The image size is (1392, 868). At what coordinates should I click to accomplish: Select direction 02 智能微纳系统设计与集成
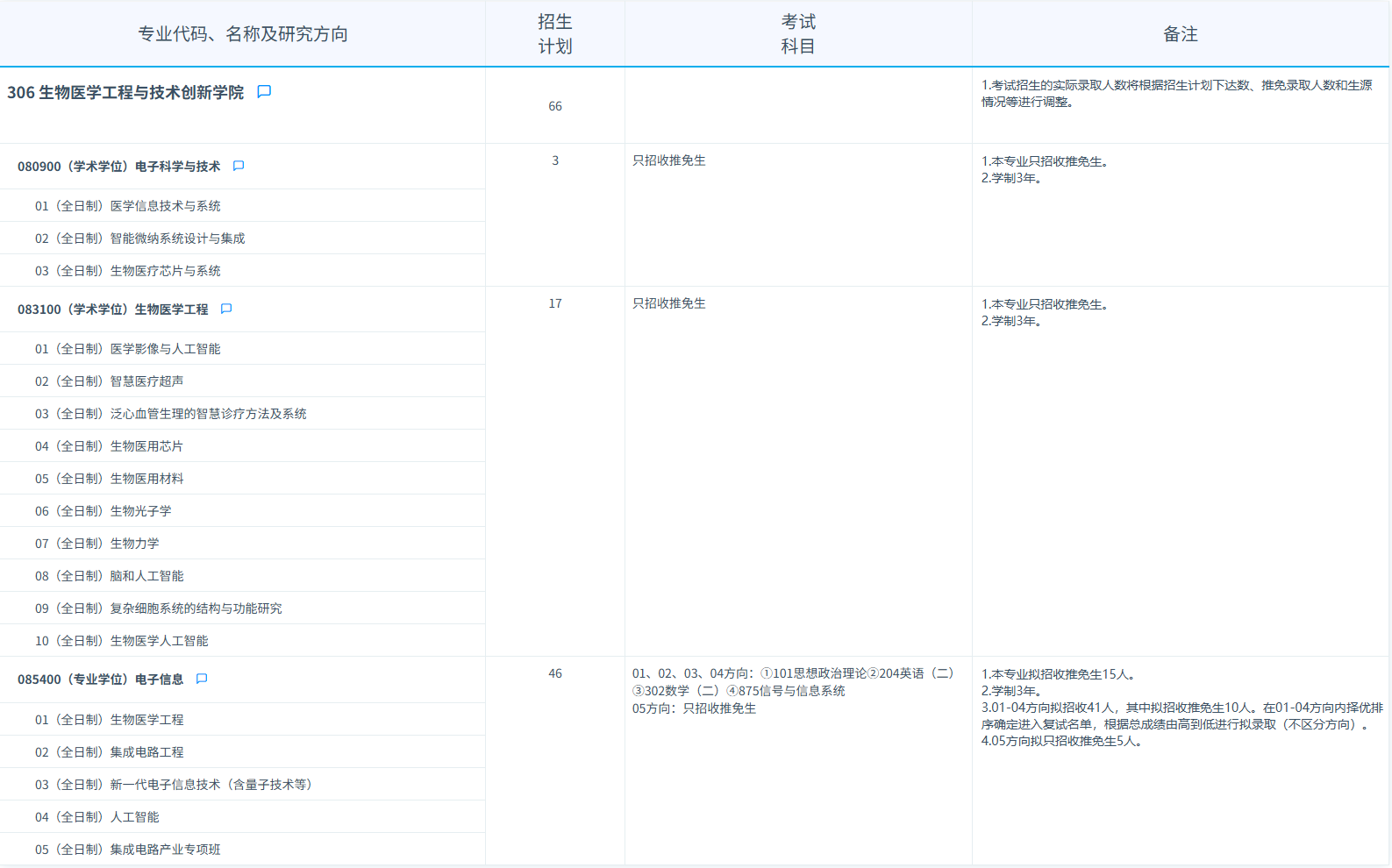[x=140, y=238]
